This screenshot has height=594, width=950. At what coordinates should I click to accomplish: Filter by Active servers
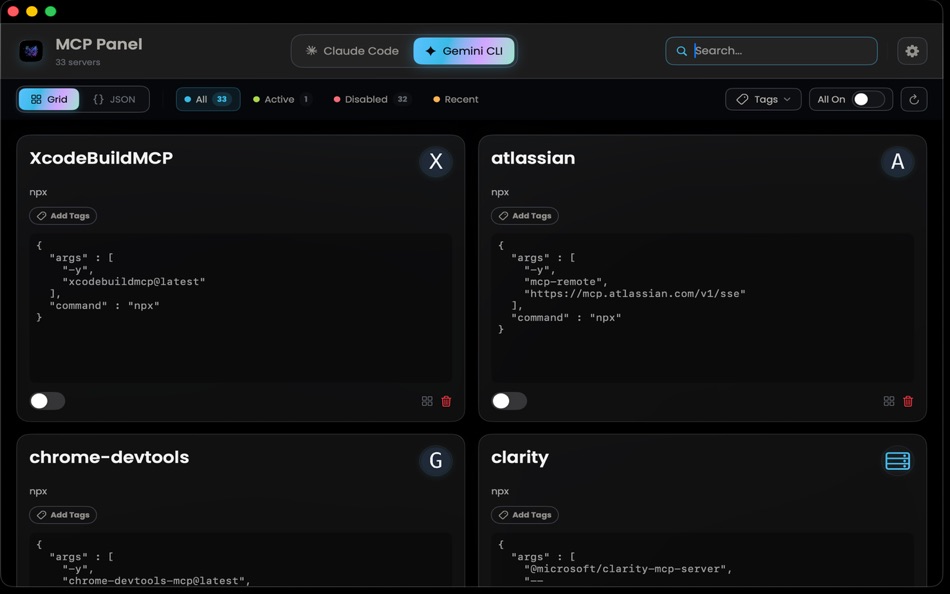(x=282, y=99)
